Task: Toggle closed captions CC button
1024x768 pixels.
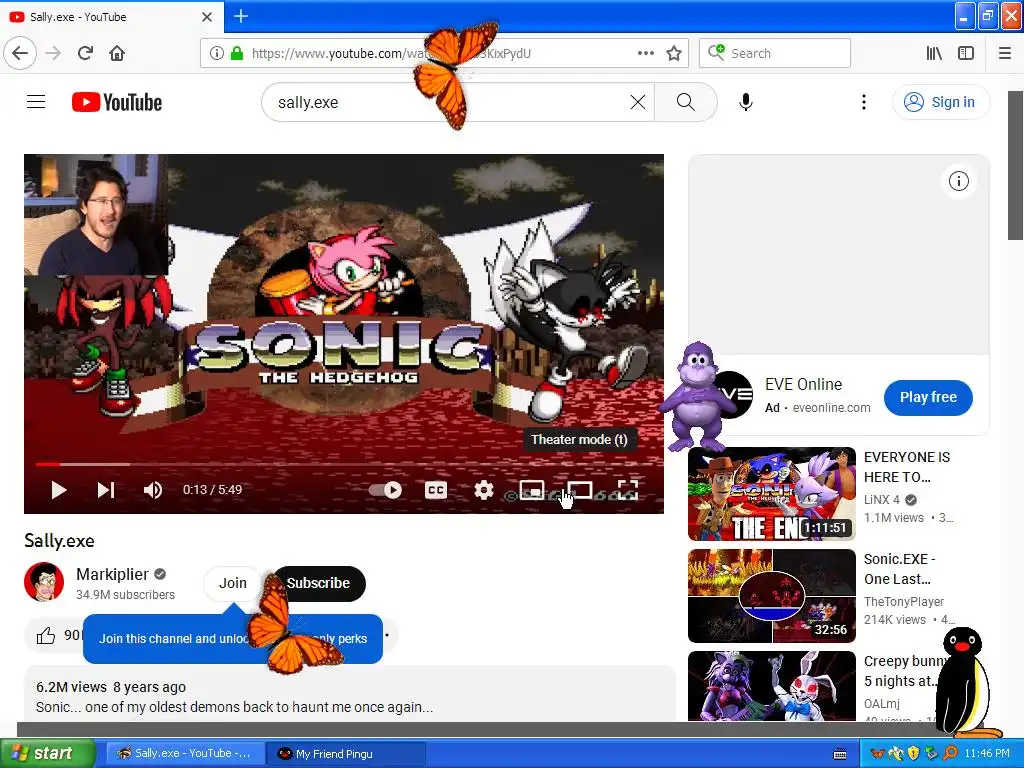Action: coord(436,490)
